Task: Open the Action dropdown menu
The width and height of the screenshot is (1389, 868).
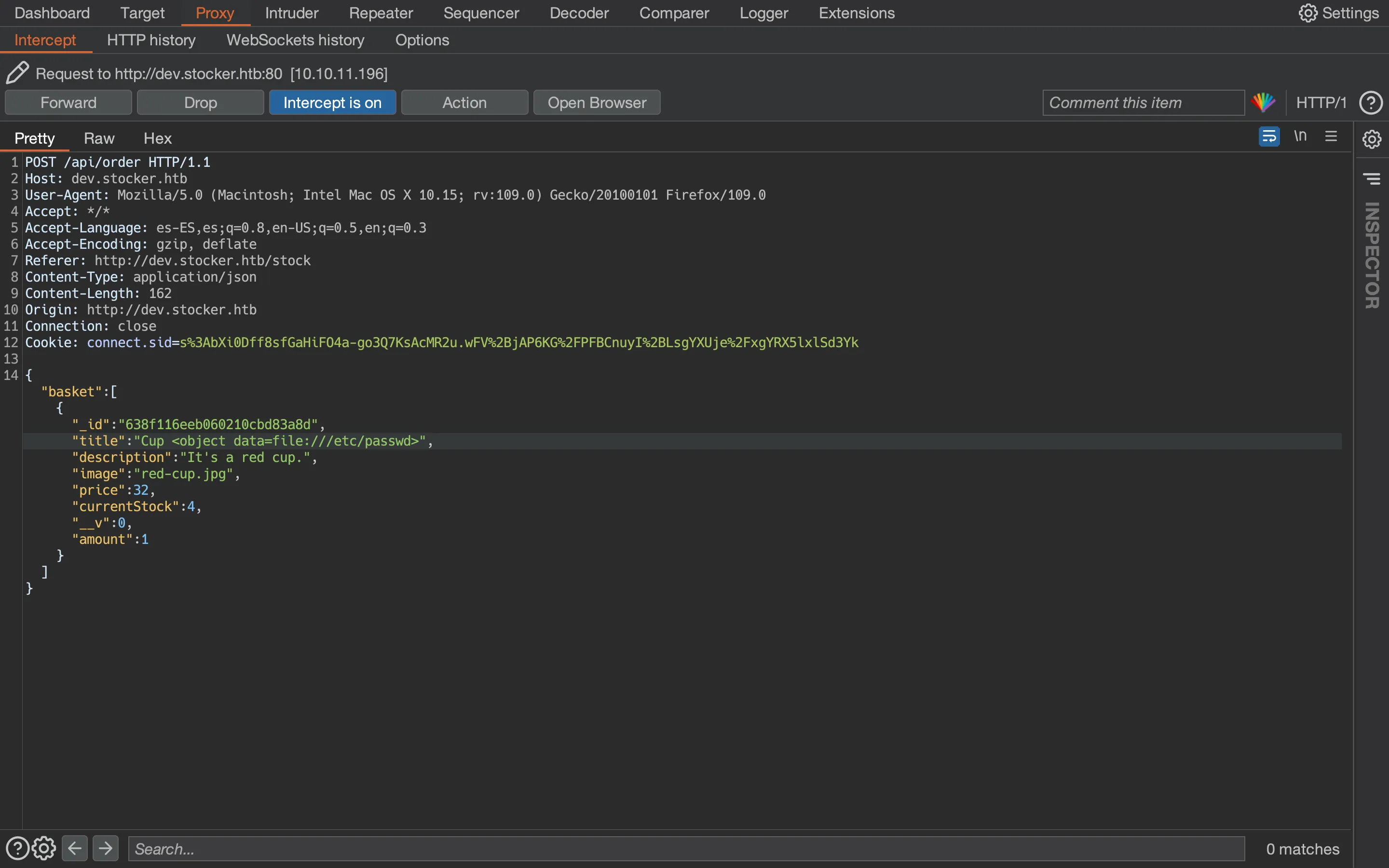Action: (x=464, y=102)
